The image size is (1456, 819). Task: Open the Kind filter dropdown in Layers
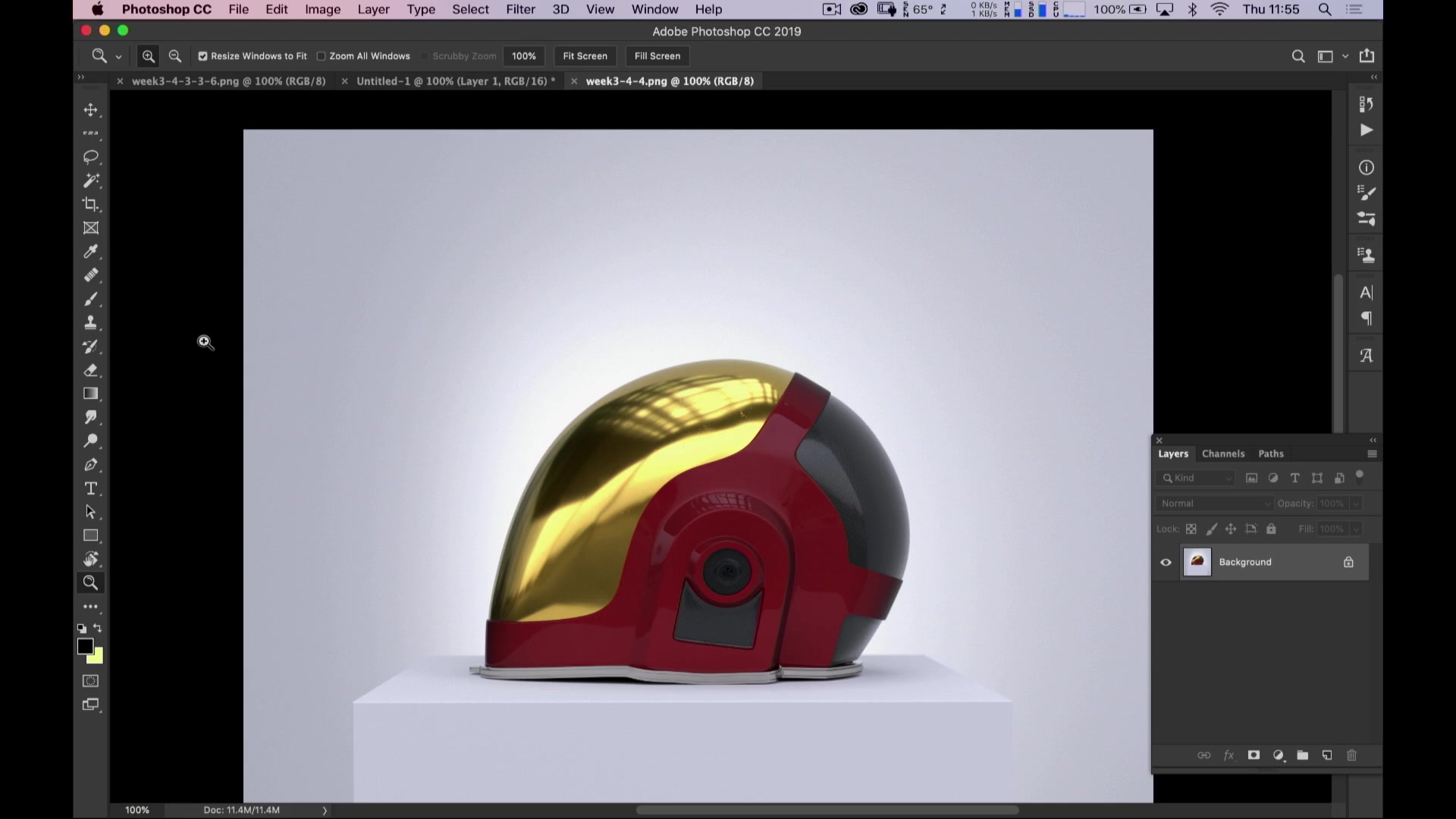click(1196, 479)
